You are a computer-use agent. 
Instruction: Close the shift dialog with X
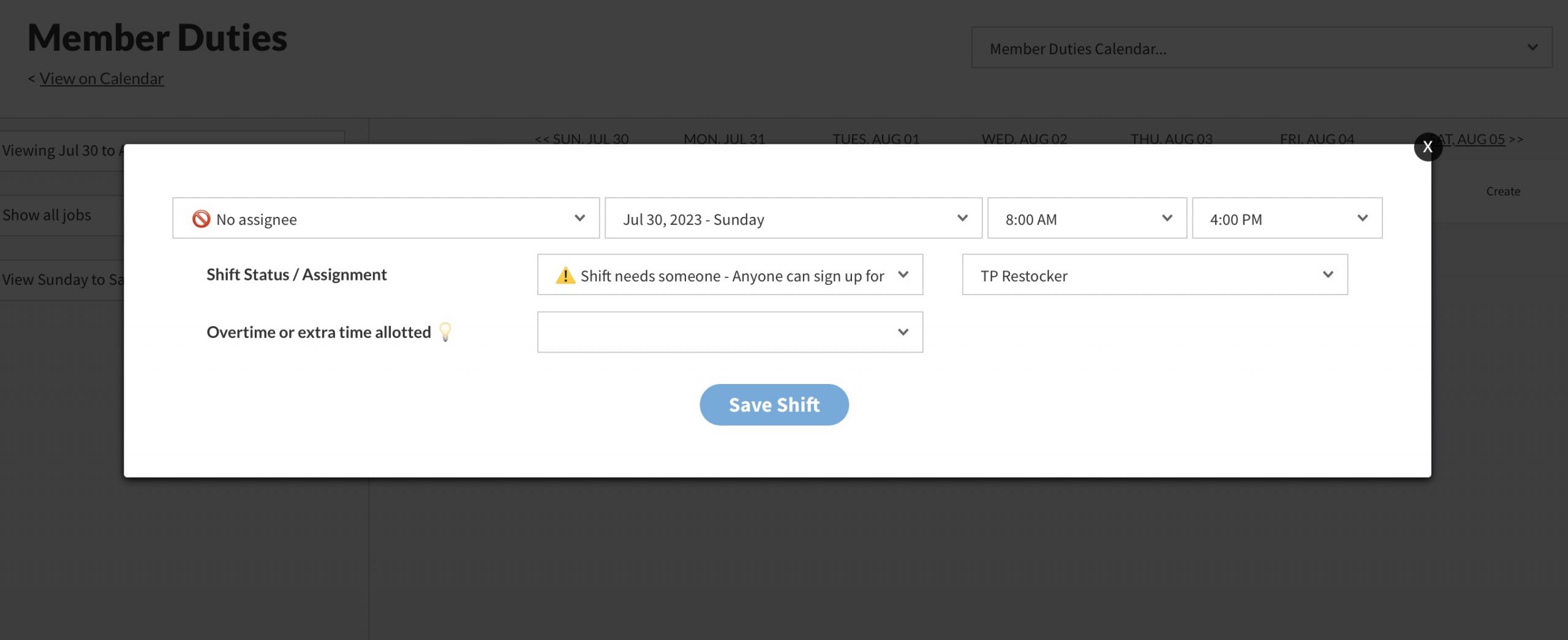coord(1427,147)
